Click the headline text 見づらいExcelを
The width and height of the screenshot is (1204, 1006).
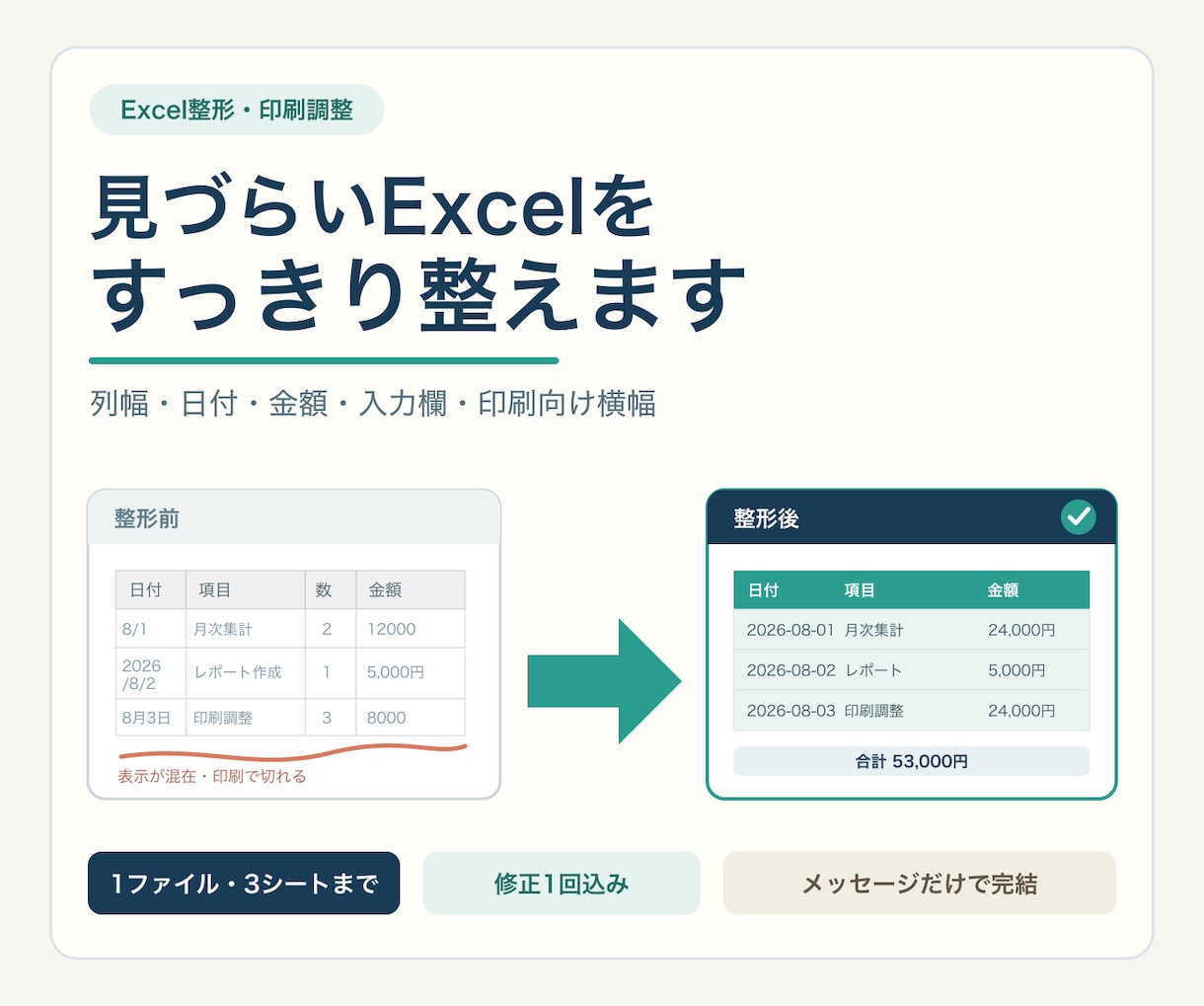(x=373, y=208)
